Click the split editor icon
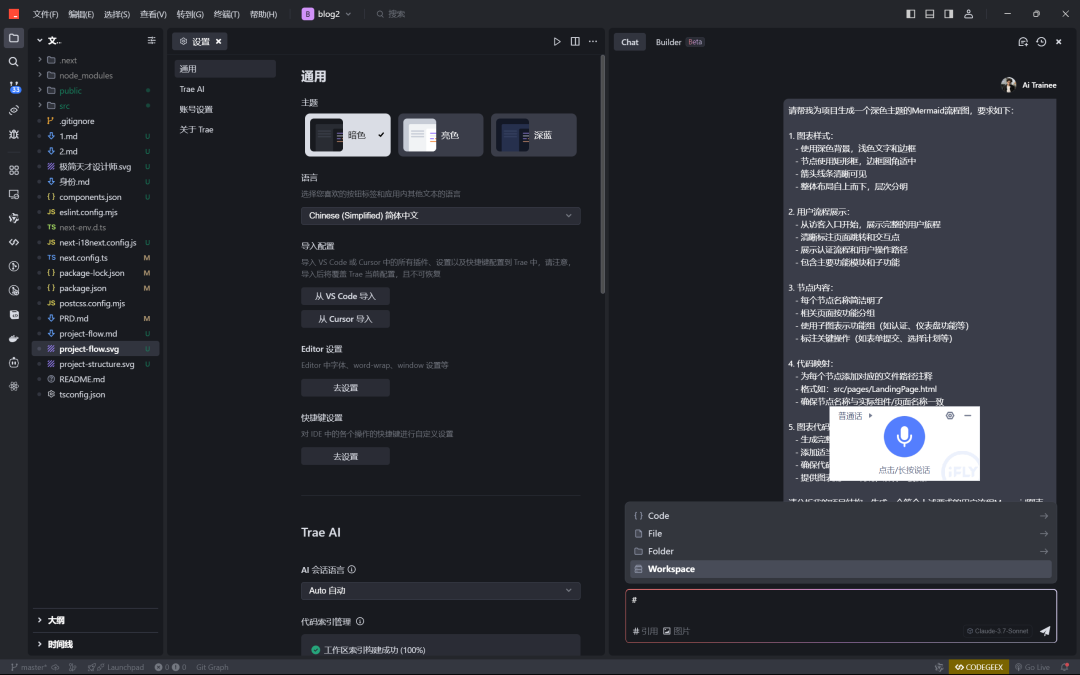 click(575, 42)
